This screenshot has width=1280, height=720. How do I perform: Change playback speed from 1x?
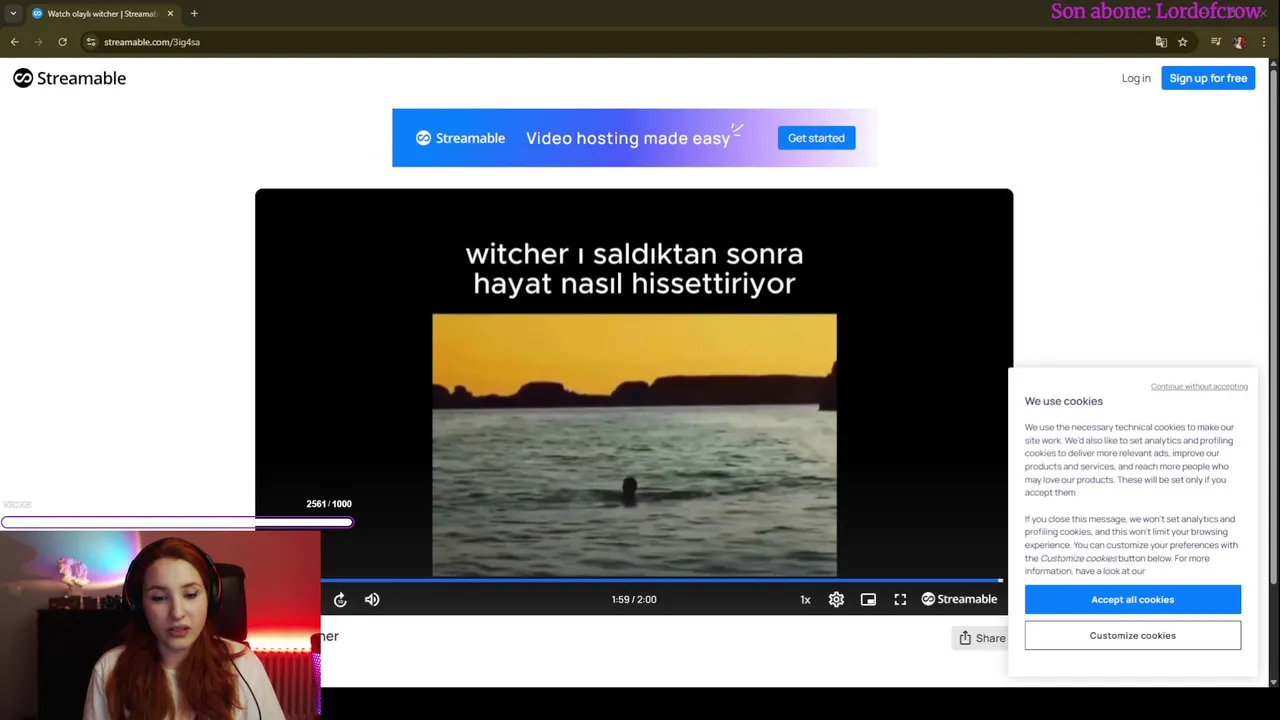click(805, 600)
